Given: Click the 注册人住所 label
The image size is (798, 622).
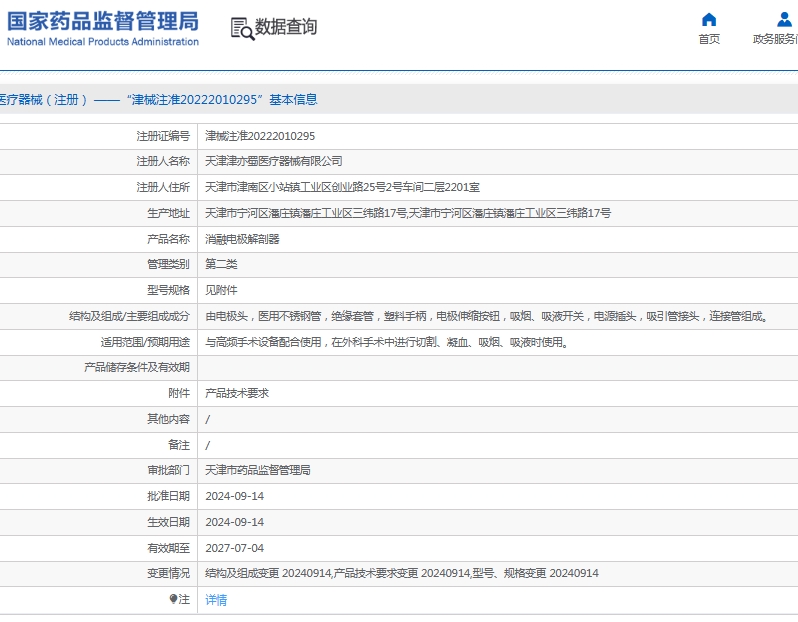Looking at the screenshot, I should tap(163, 187).
